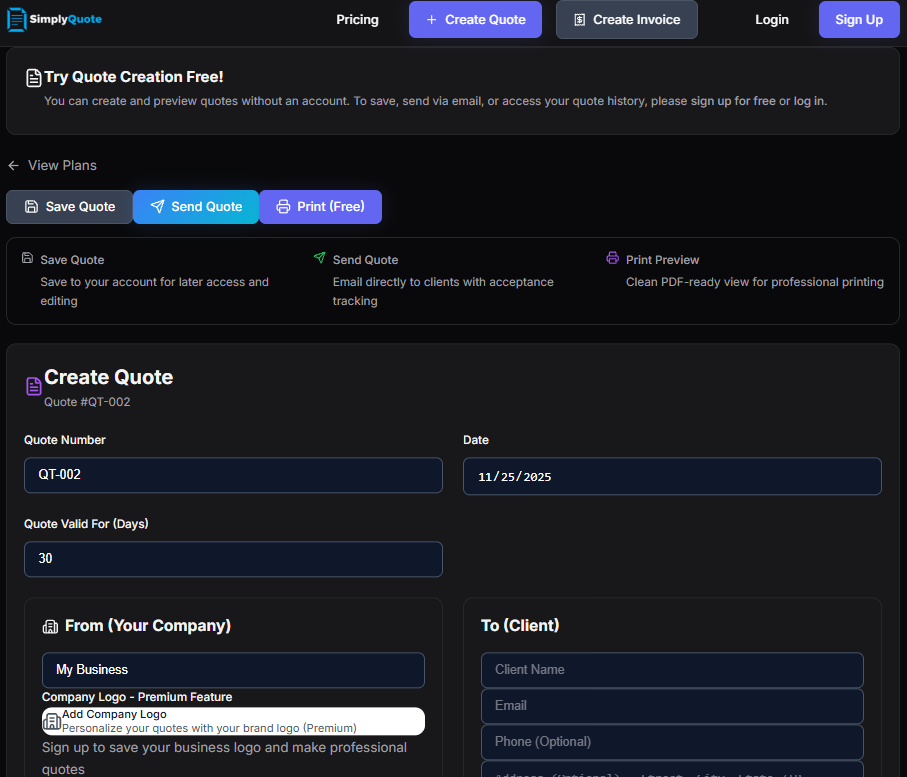Click the SimplyQuote logo icon

[x=17, y=19]
